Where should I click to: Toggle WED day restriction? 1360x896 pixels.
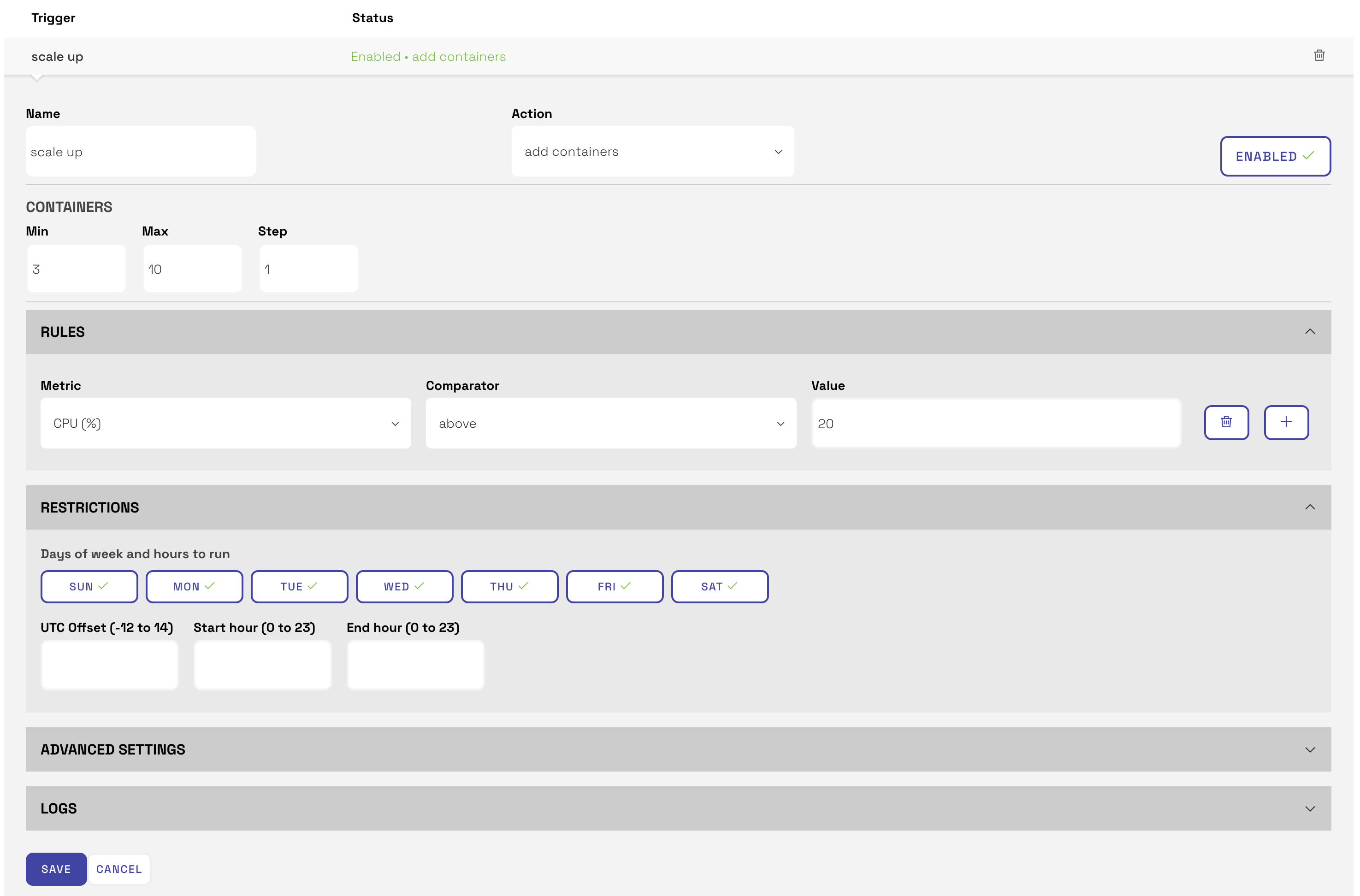click(405, 586)
